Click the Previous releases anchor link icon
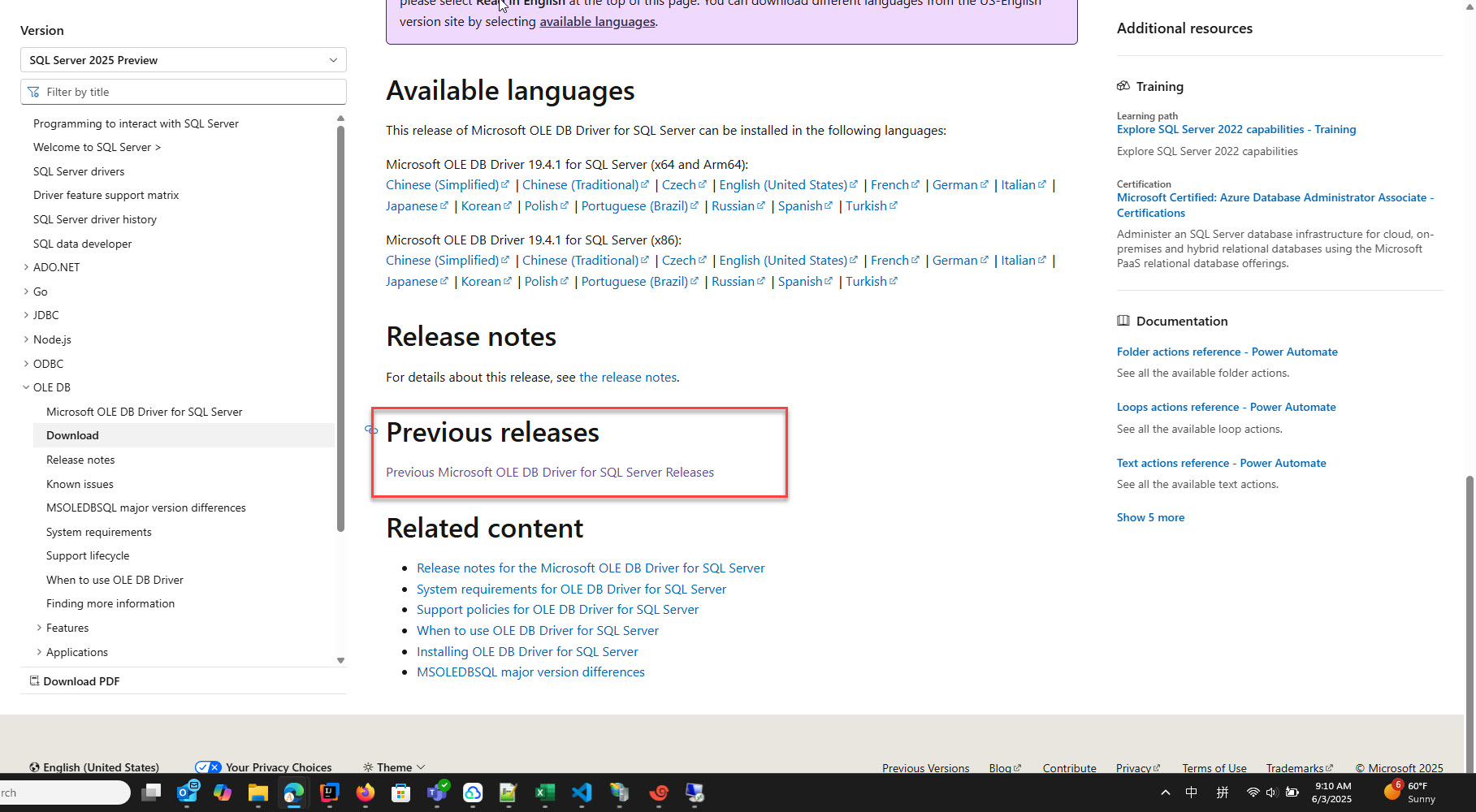Screen dimensions: 1476x812 coord(371,430)
